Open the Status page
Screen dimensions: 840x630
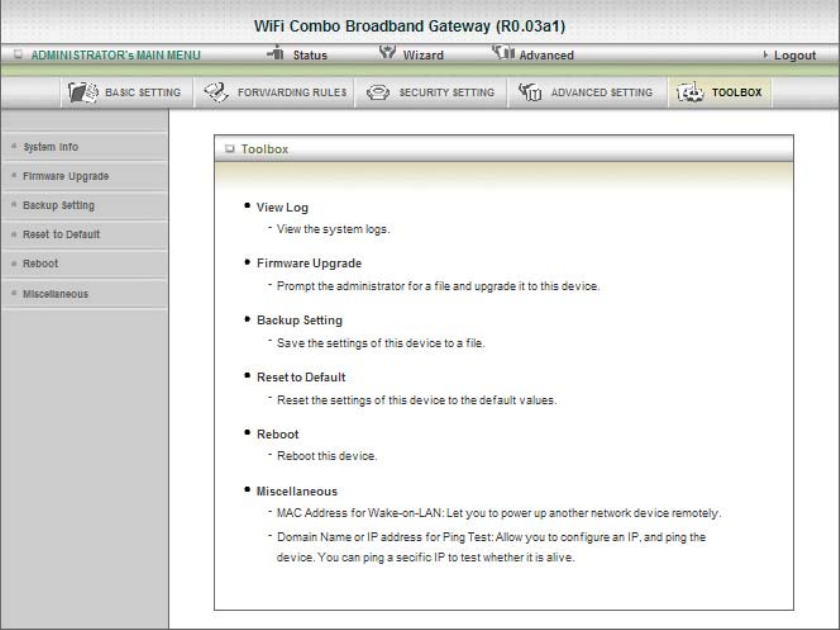(x=310, y=55)
